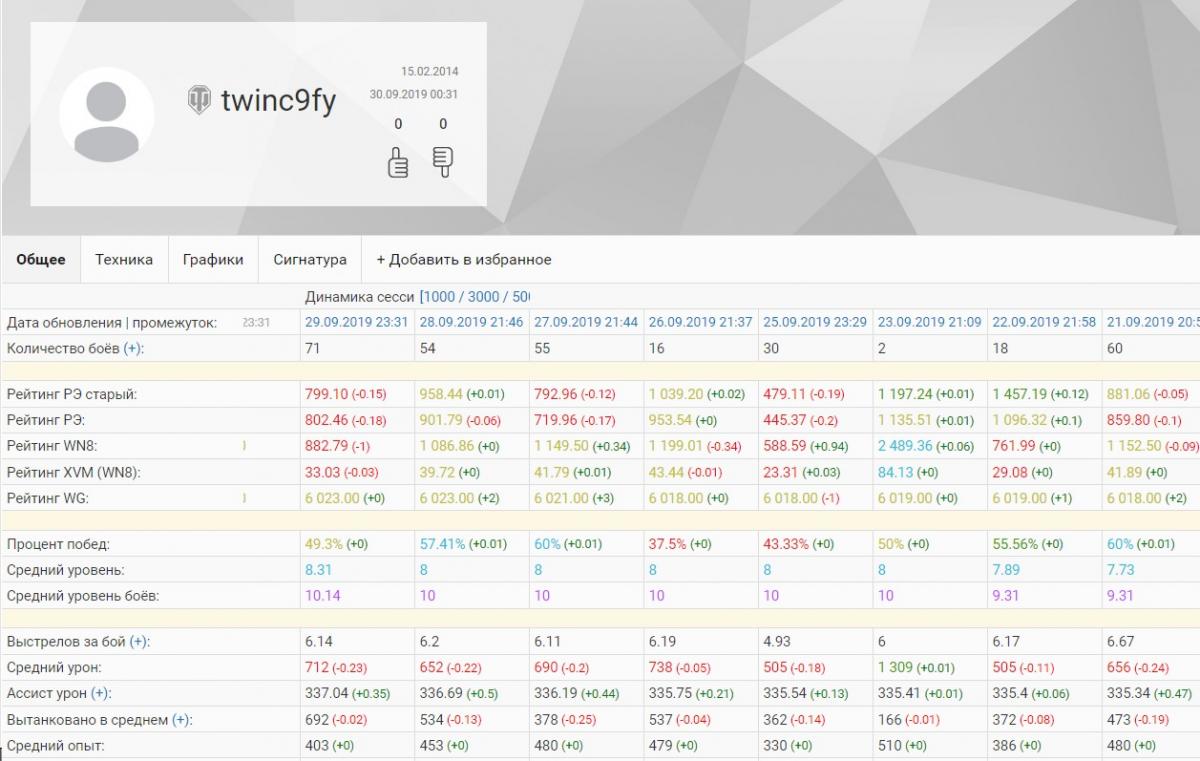Click the average experience value 510
Image resolution: width=1200 pixels, height=761 pixels.
click(889, 745)
